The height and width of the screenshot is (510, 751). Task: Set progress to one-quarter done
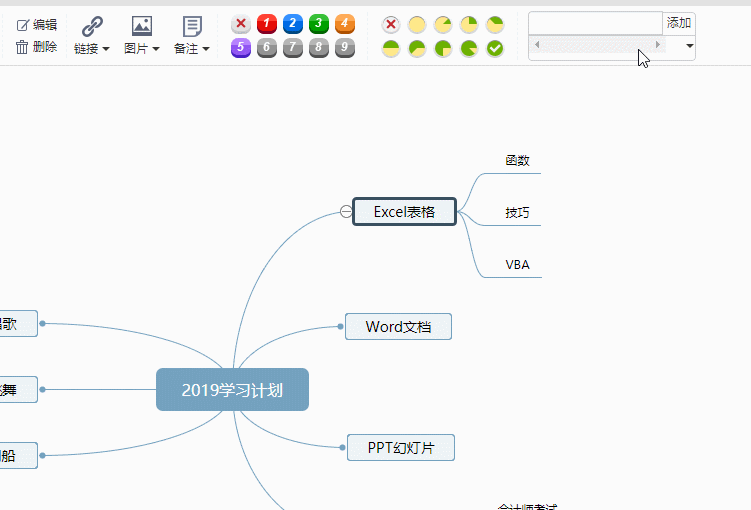(469, 24)
